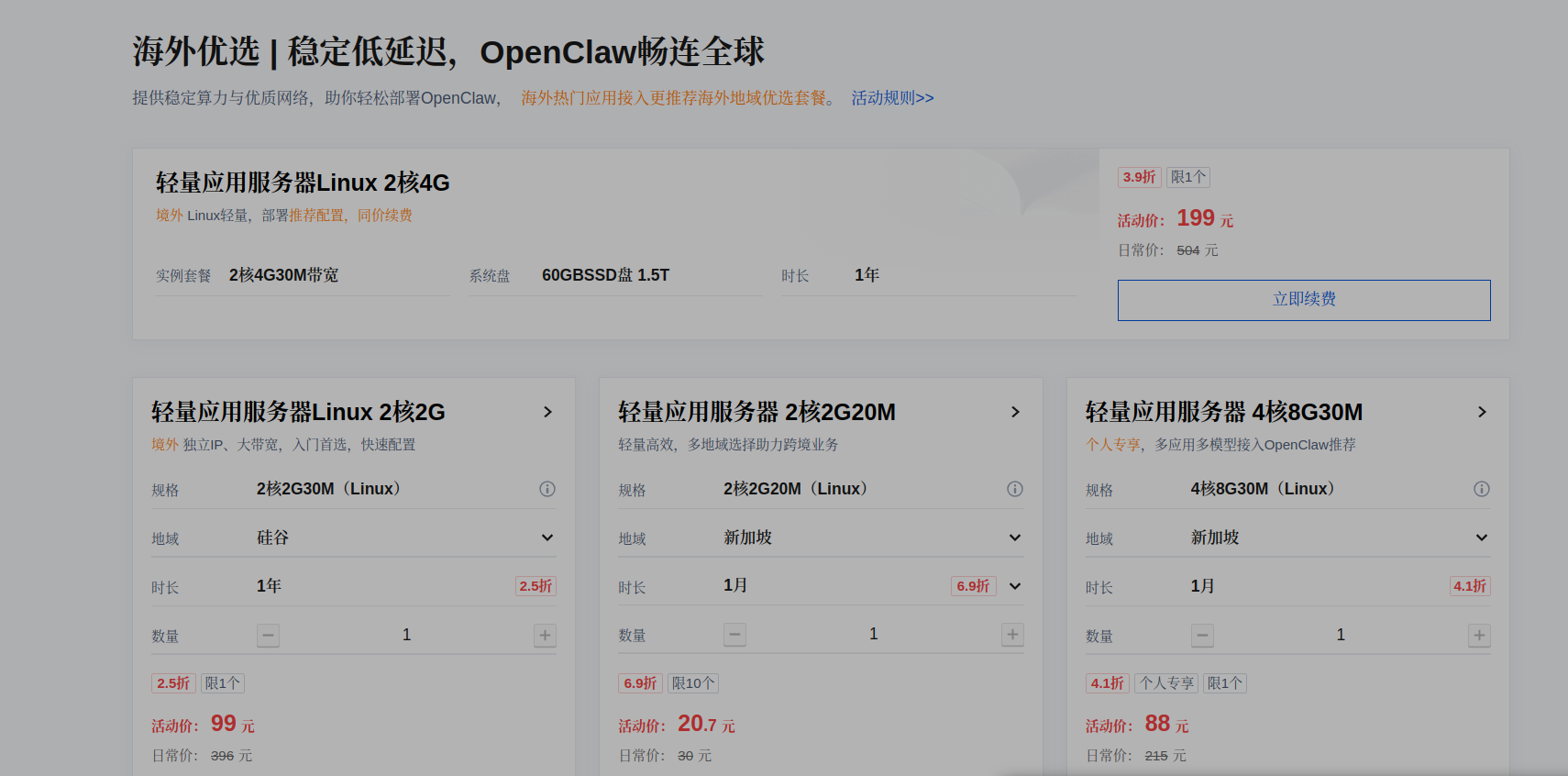Screen dimensions: 1568x776
Task: Open the 轻量应用服务器 2核2G20M title
Action: tap(756, 412)
